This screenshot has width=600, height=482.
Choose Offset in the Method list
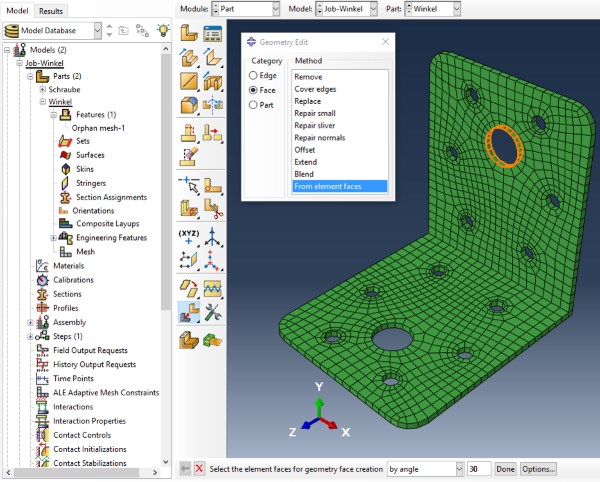coord(339,150)
